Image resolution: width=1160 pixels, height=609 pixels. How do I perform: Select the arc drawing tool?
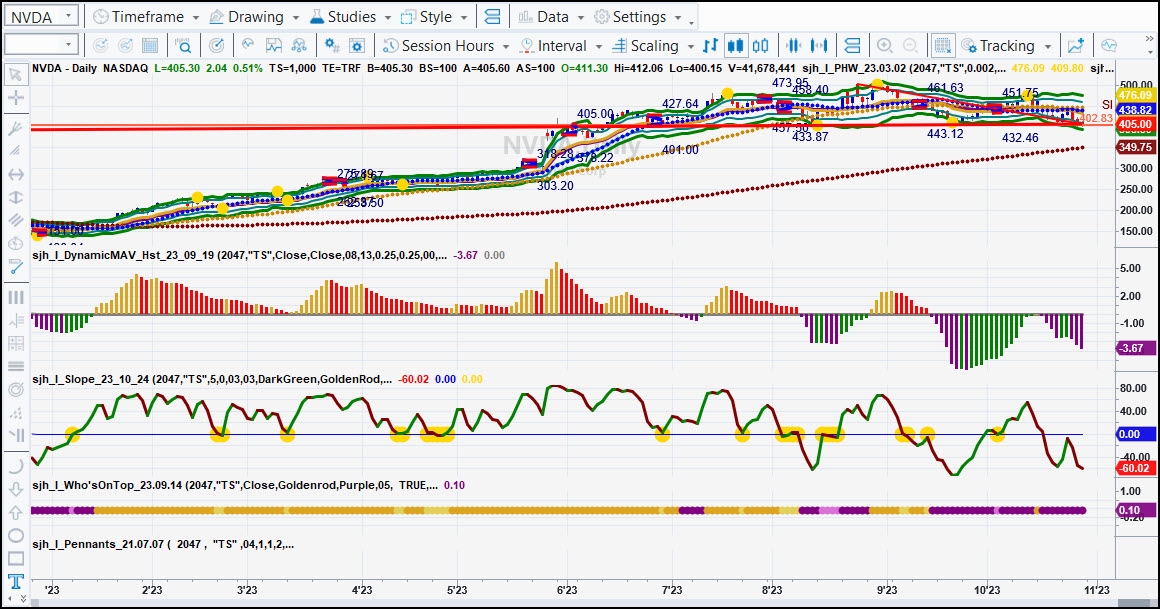15,466
